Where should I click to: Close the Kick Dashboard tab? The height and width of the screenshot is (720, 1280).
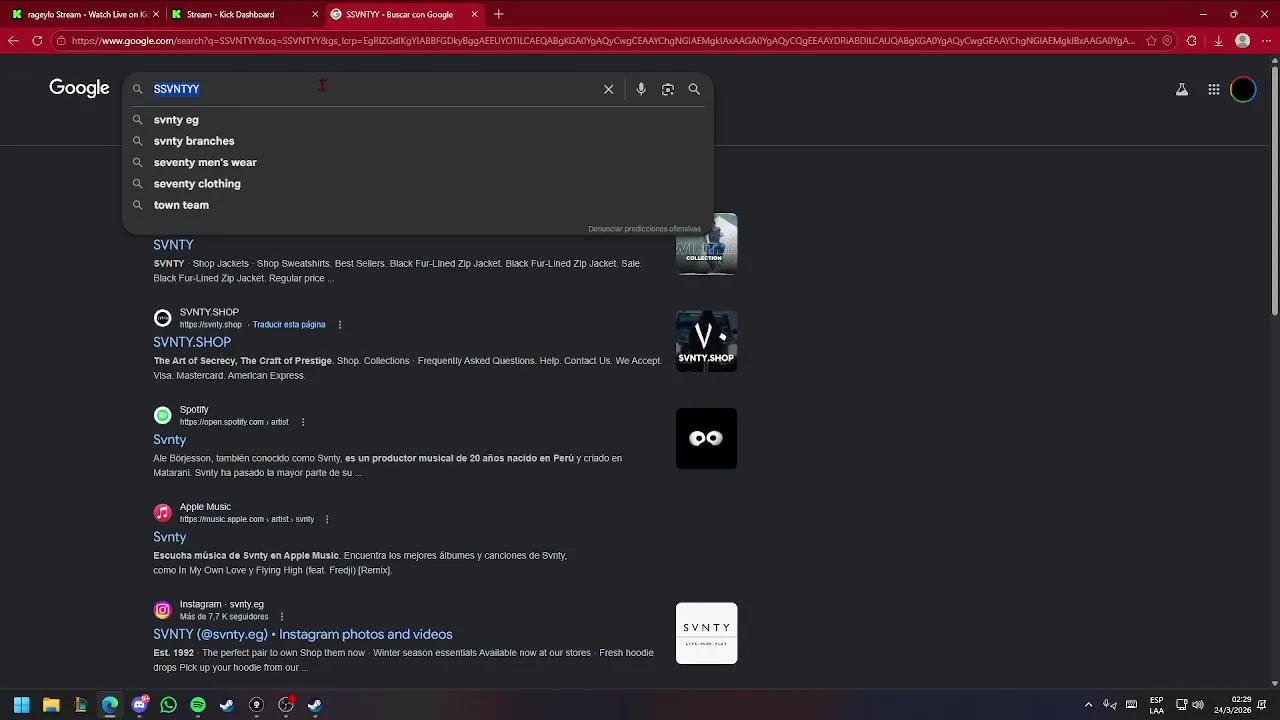(316, 14)
